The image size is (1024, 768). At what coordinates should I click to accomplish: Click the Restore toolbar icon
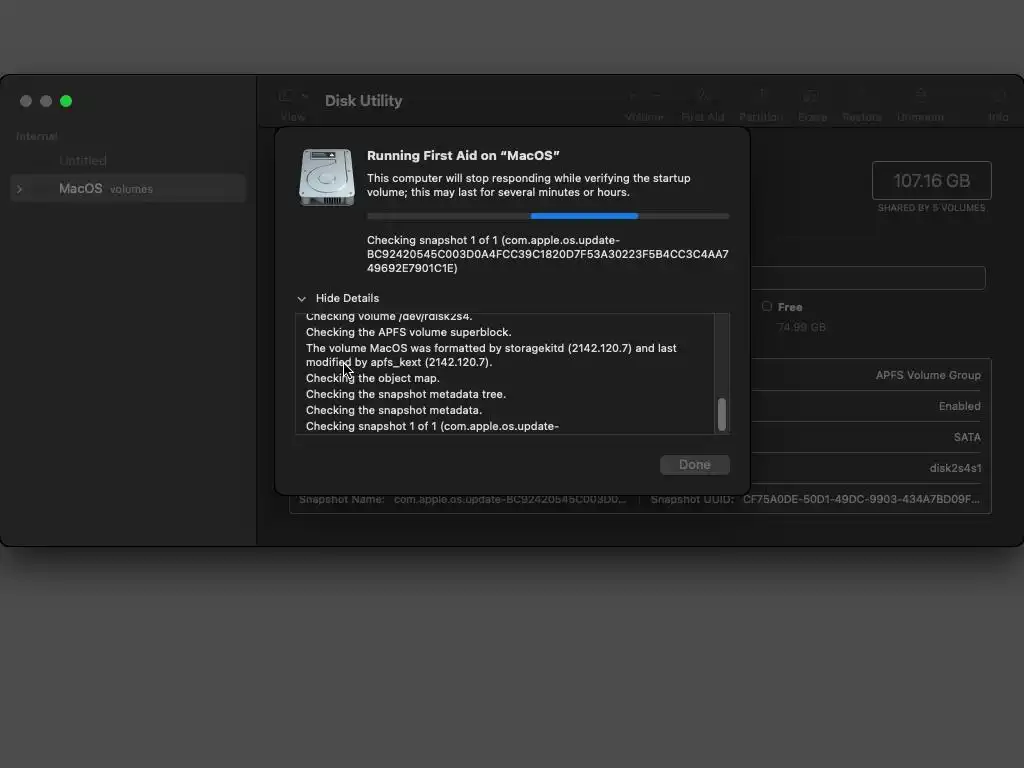point(861,97)
